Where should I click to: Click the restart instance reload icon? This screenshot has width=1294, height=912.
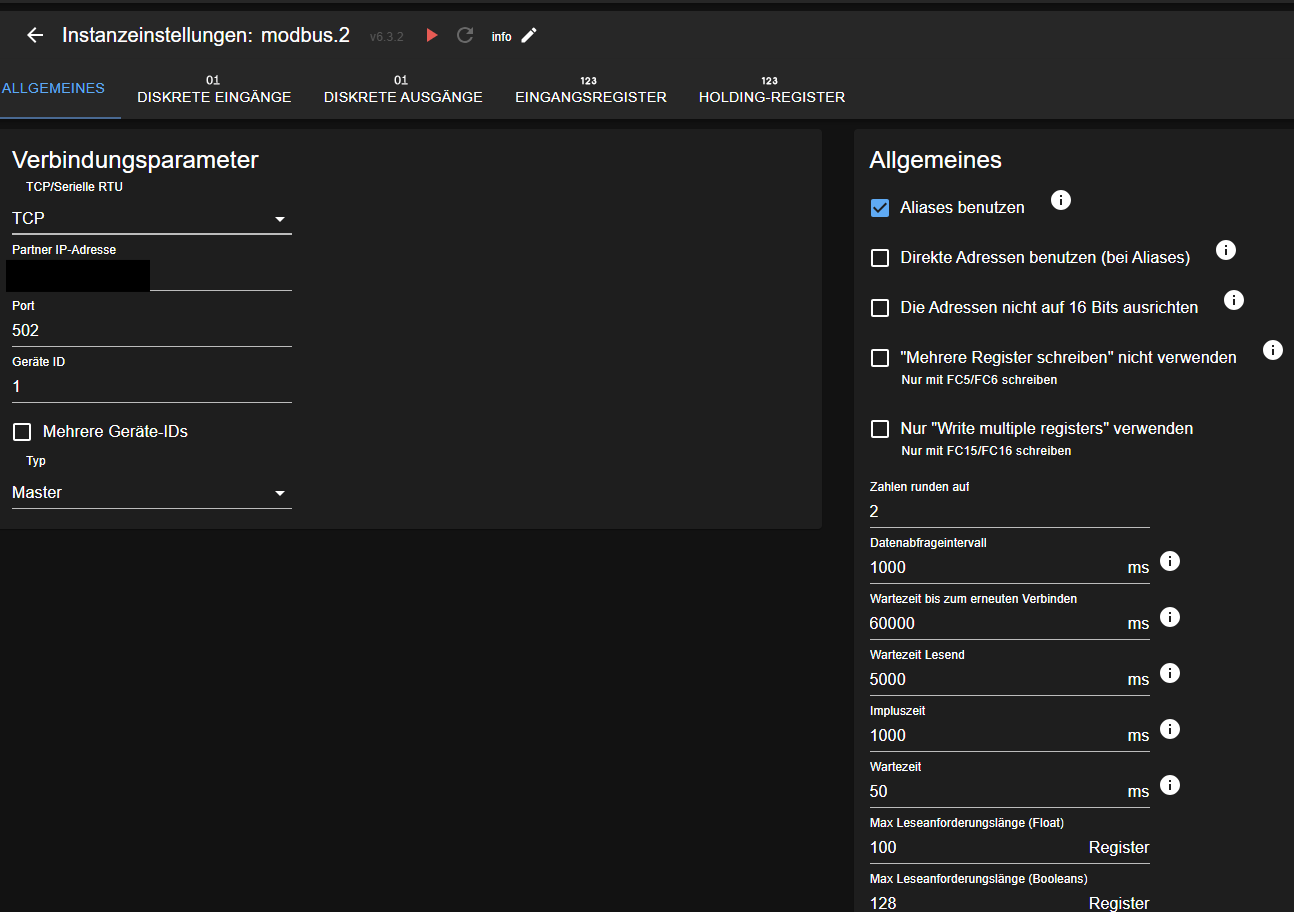point(465,36)
